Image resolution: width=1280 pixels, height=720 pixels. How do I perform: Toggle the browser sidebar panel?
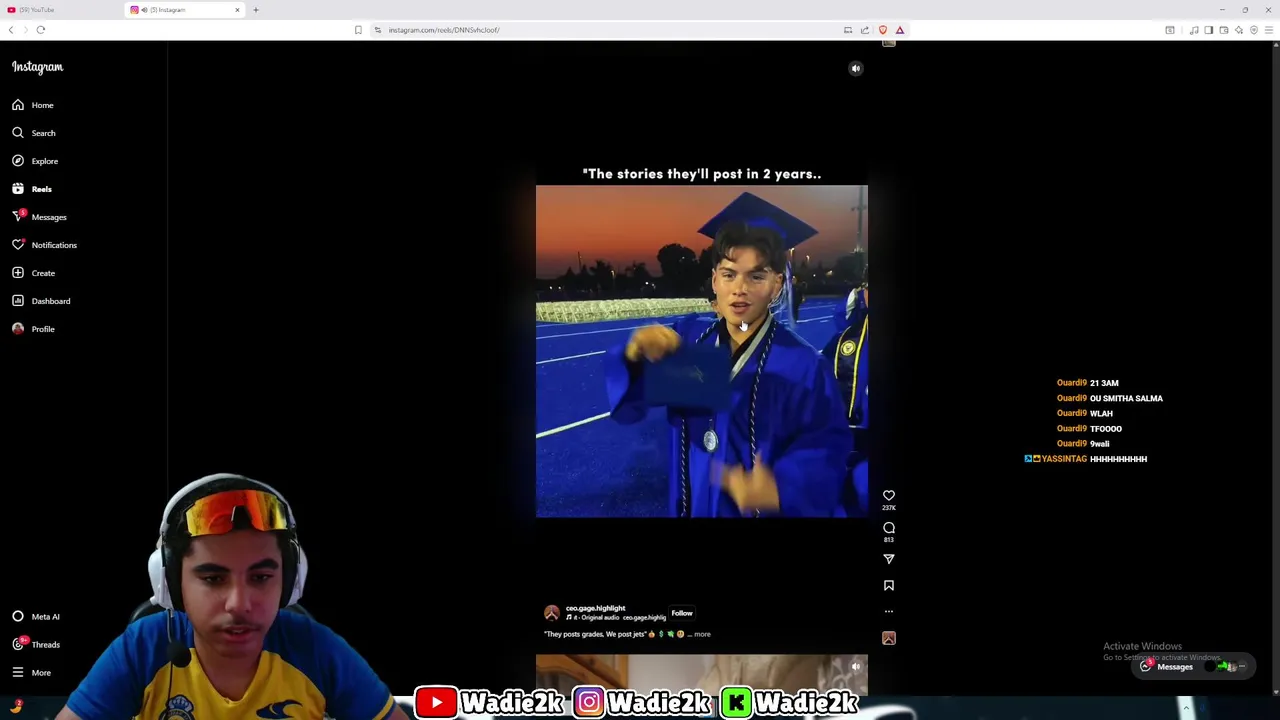click(x=1208, y=30)
